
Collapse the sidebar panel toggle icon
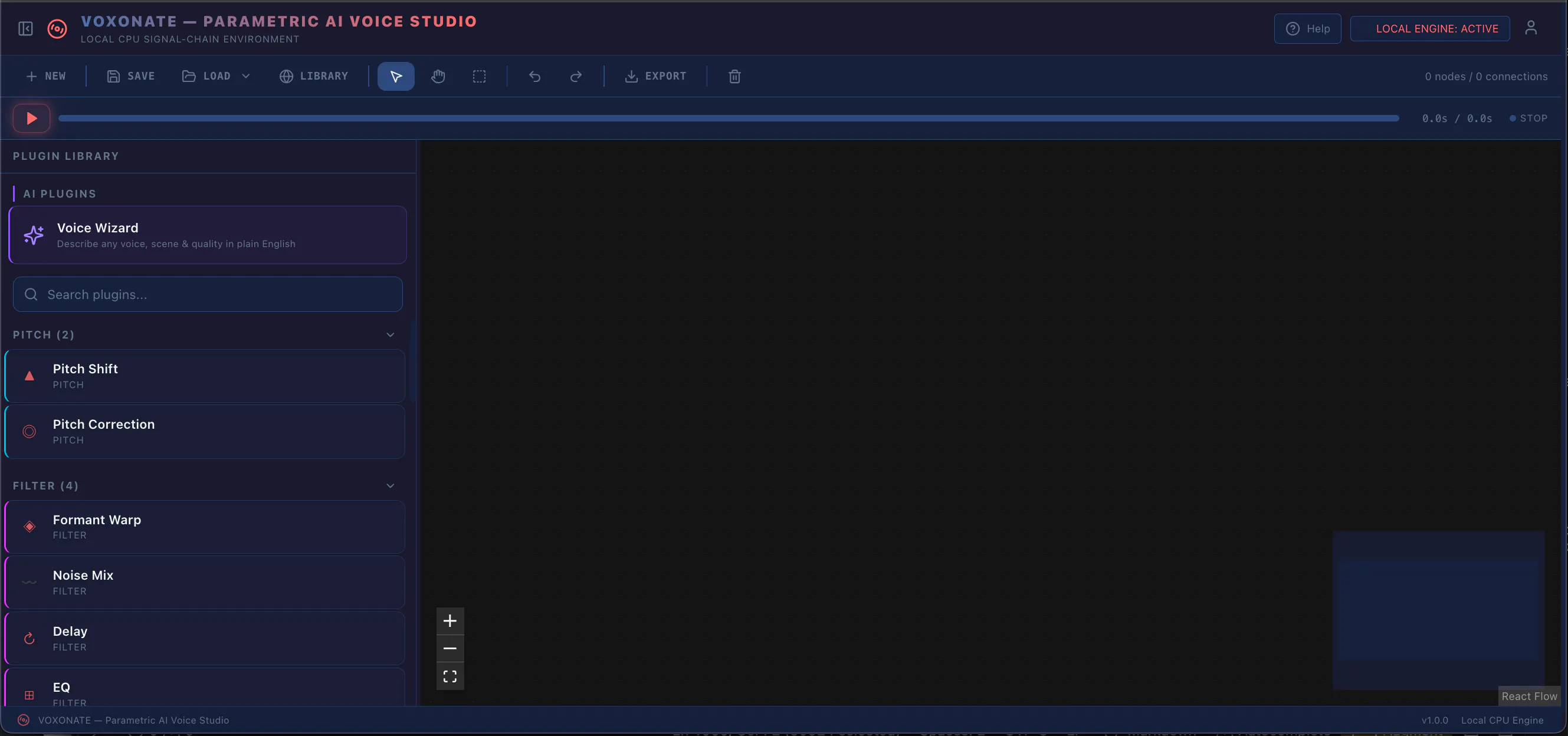pos(25,29)
